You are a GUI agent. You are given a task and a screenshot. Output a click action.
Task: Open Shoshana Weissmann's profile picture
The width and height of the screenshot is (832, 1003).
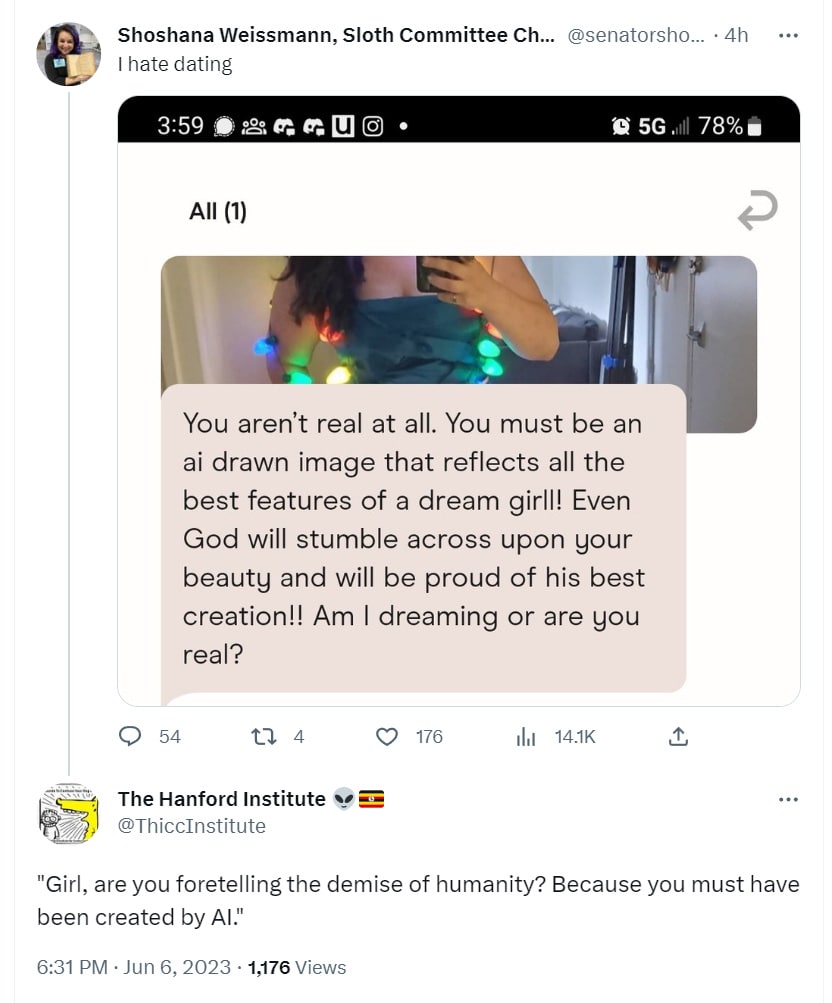point(68,54)
